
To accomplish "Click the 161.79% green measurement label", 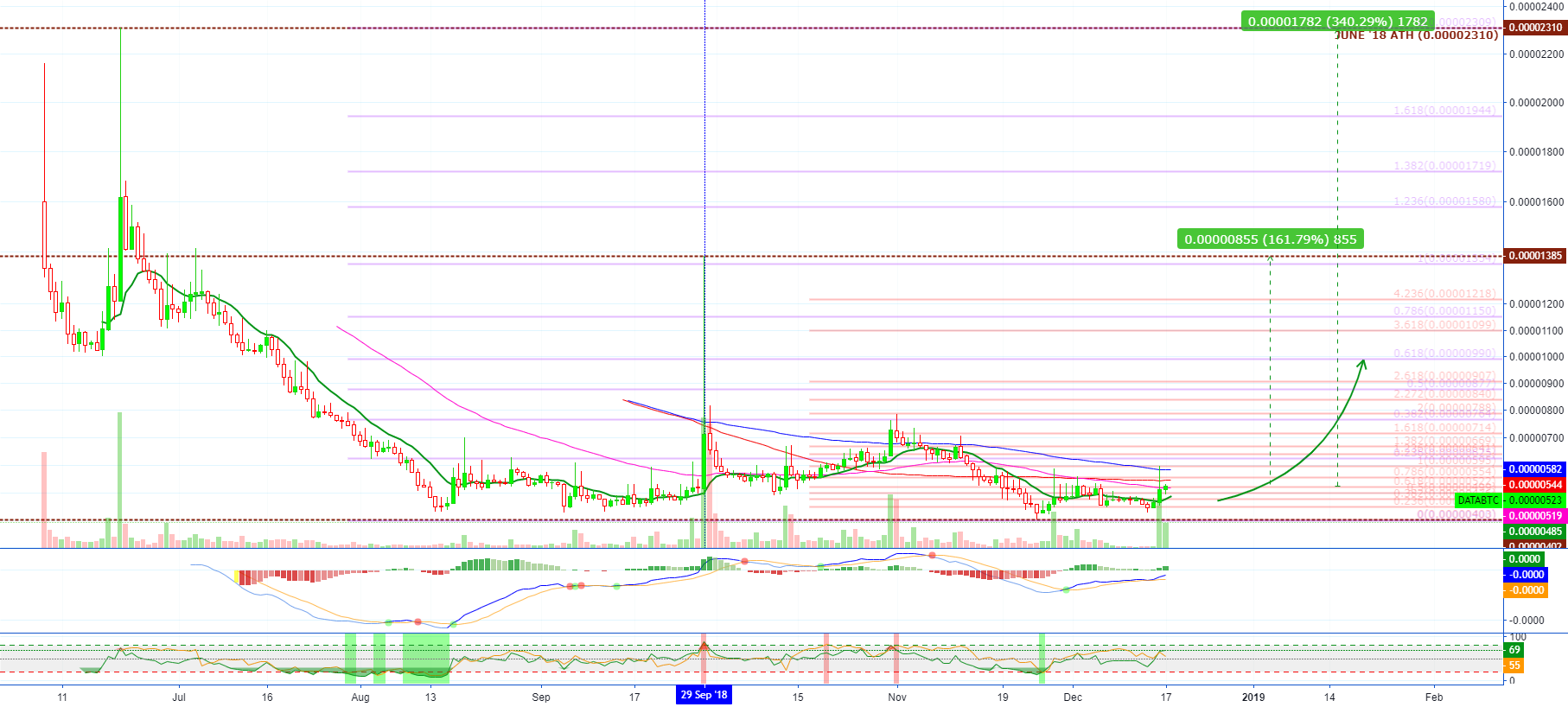I will coord(1271,239).
